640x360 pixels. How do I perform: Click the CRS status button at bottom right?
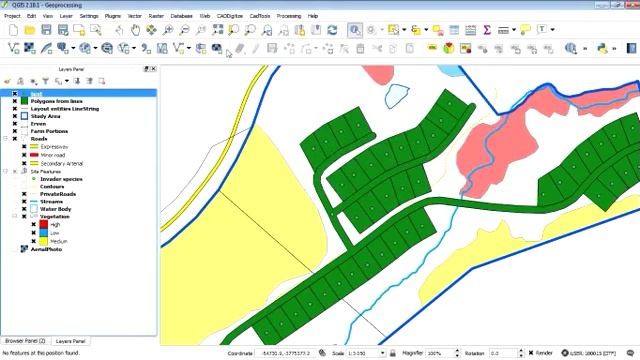click(588, 353)
